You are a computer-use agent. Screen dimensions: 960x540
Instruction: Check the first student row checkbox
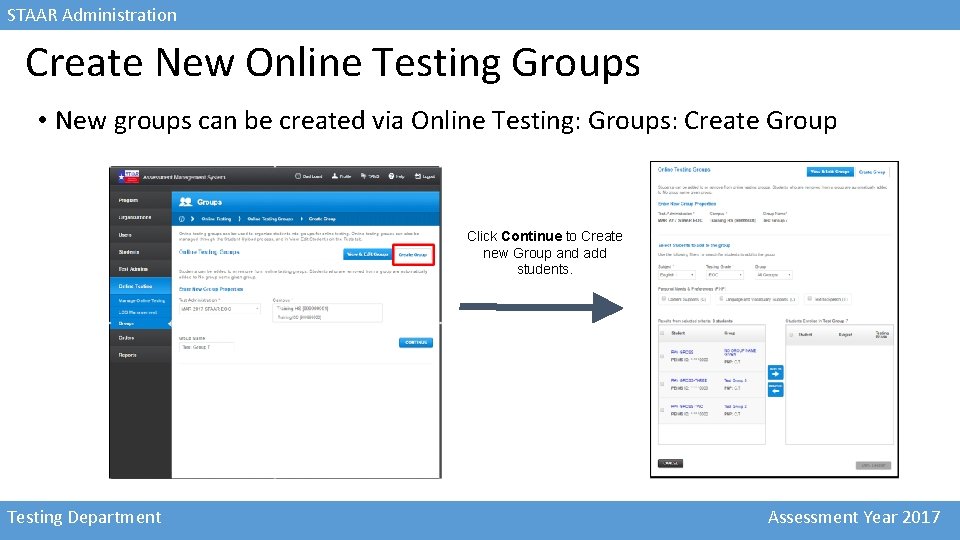(662, 356)
